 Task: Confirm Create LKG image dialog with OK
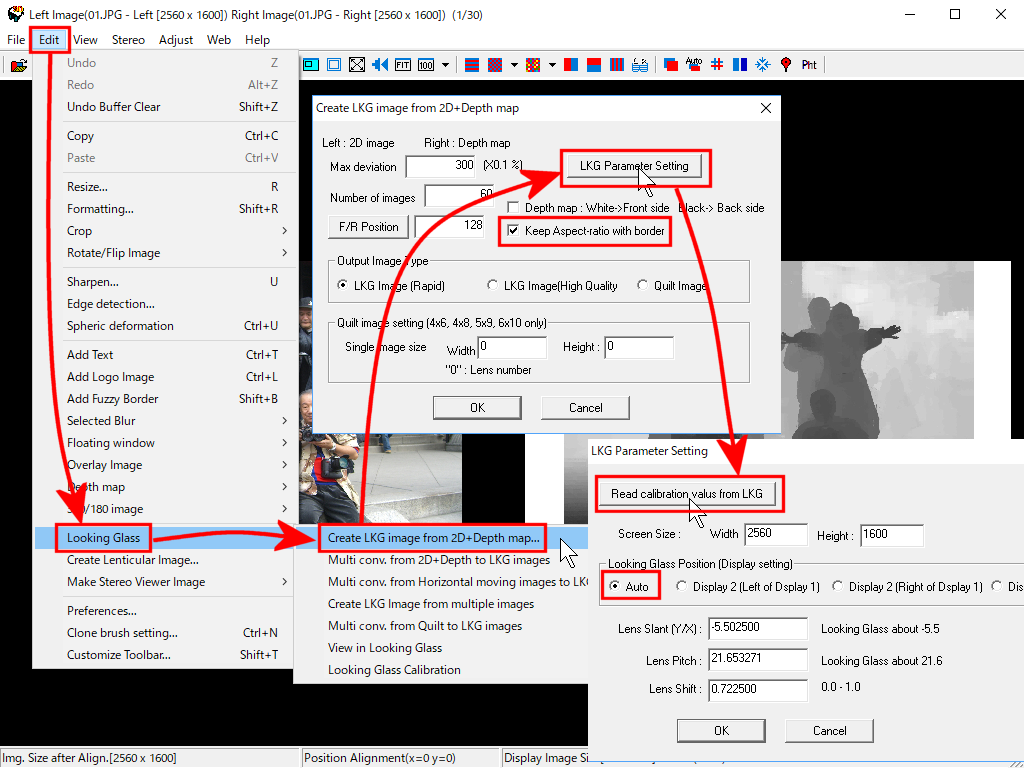coord(477,408)
